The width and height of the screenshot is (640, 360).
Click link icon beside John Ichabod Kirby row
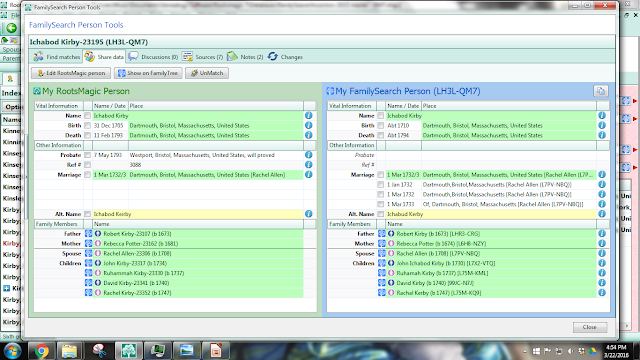coord(382,263)
